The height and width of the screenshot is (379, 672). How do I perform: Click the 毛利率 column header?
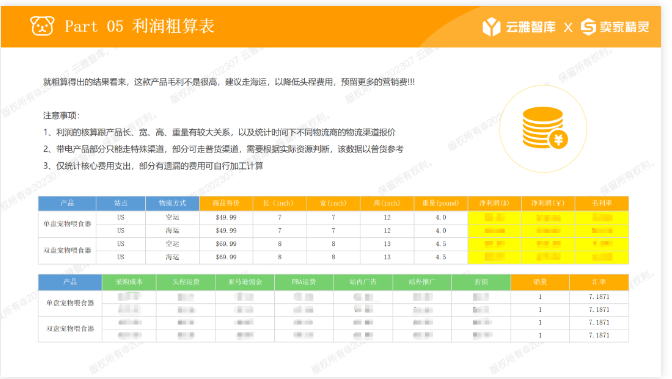point(602,203)
